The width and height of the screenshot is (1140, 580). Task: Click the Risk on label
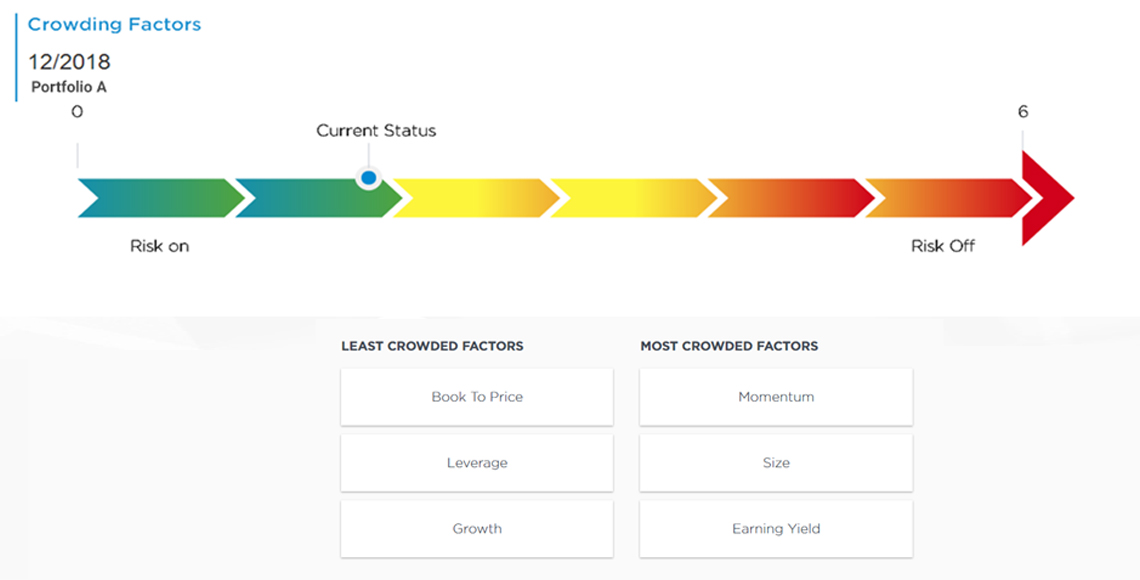159,246
